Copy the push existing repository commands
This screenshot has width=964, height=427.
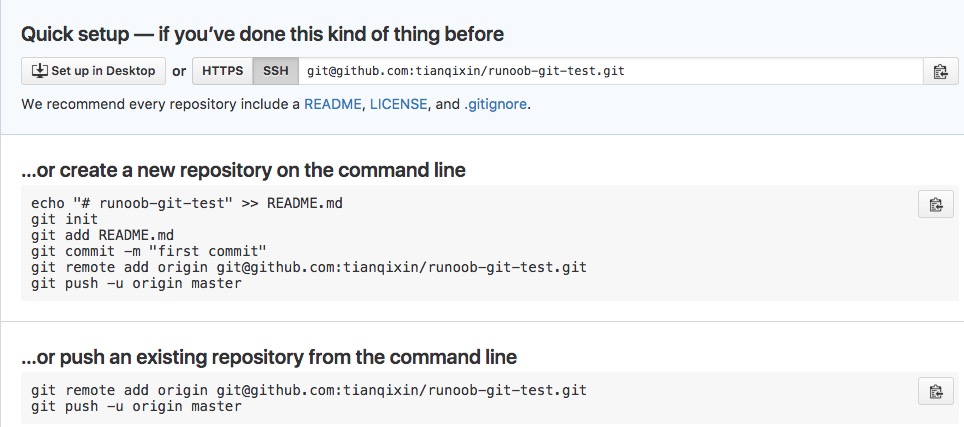pyautogui.click(x=936, y=391)
